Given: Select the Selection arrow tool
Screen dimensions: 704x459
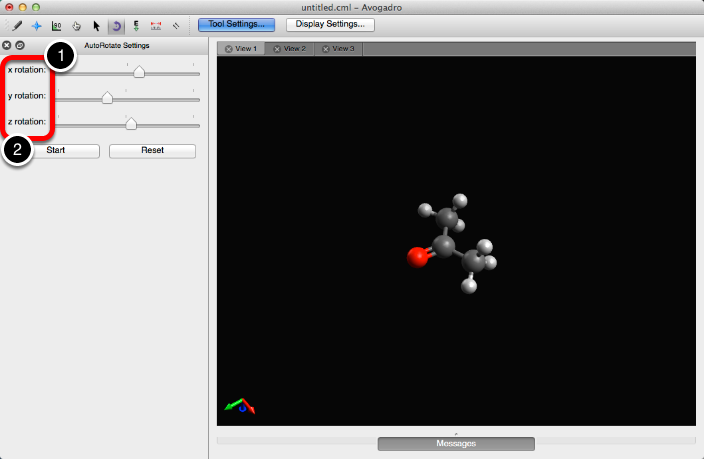Looking at the screenshot, I should coord(96,25).
